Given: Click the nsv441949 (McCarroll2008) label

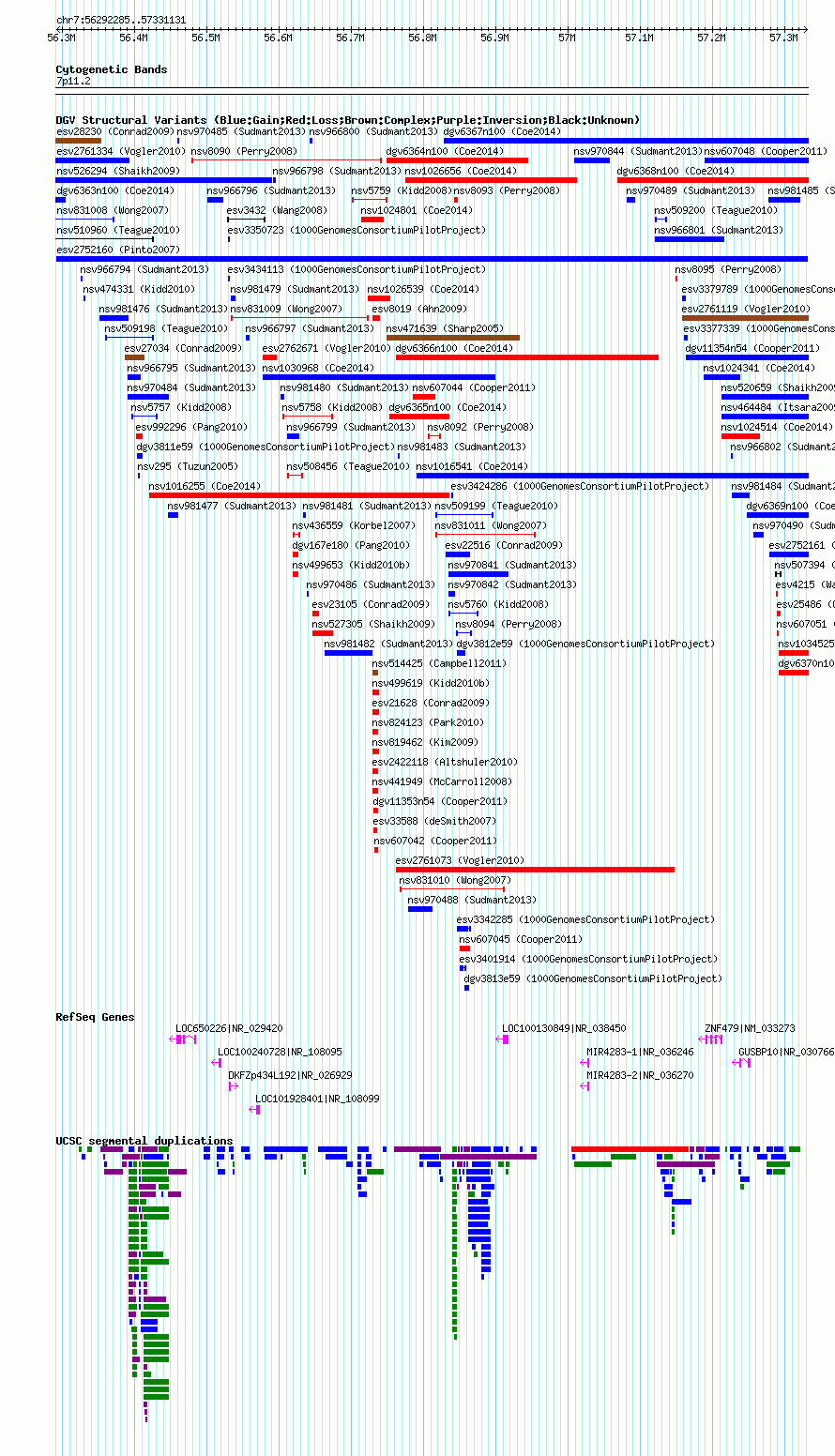Looking at the screenshot, I should pyautogui.click(x=442, y=781).
